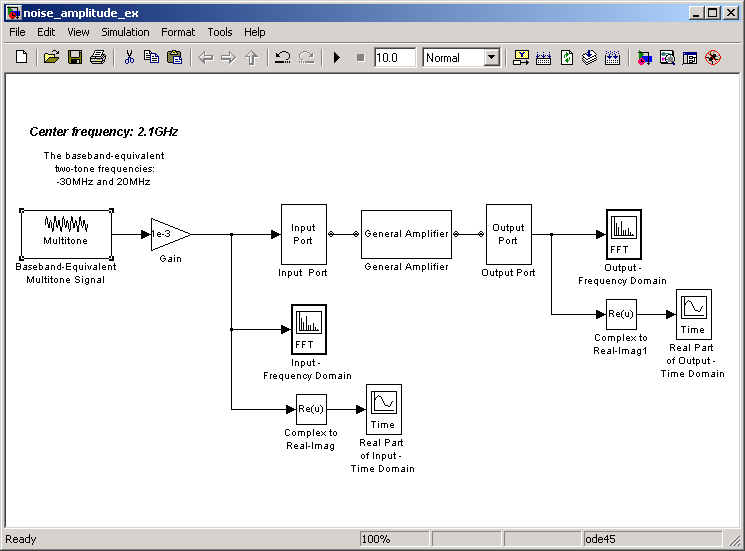The height and width of the screenshot is (551, 745).
Task: Click the simulation stop time field
Action: (395, 58)
